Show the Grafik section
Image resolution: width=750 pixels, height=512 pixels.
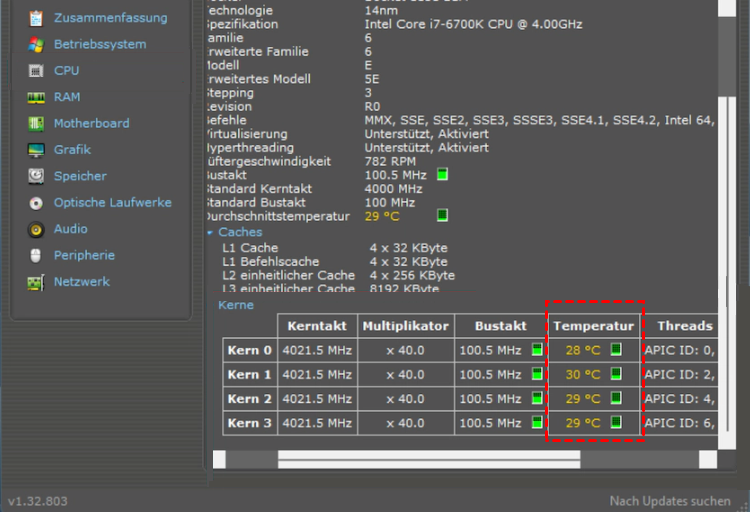click(72, 150)
